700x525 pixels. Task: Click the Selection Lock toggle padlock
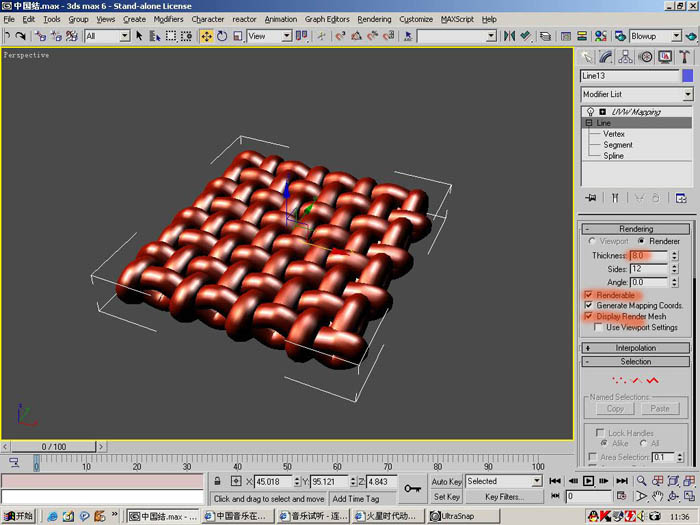217,481
